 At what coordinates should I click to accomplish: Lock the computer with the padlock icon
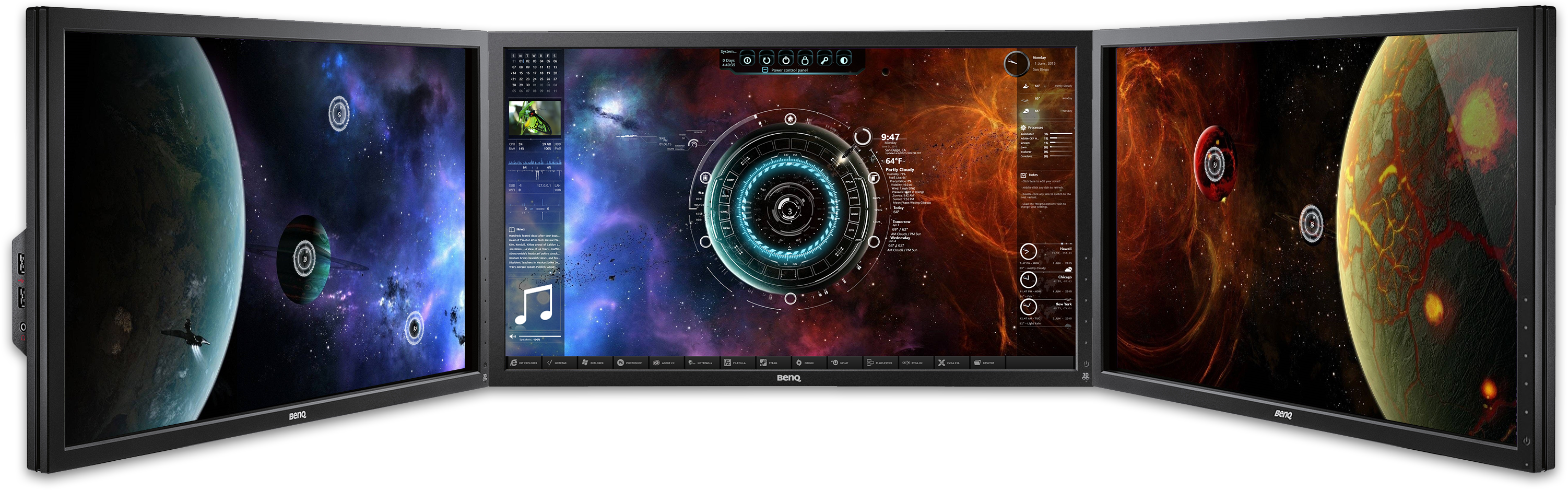coord(805,60)
